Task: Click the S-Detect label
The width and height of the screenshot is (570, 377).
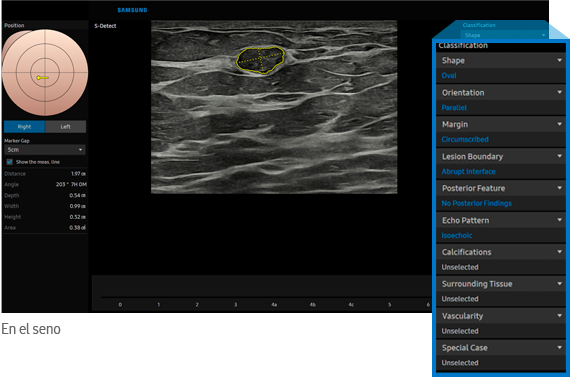Action: 105,26
